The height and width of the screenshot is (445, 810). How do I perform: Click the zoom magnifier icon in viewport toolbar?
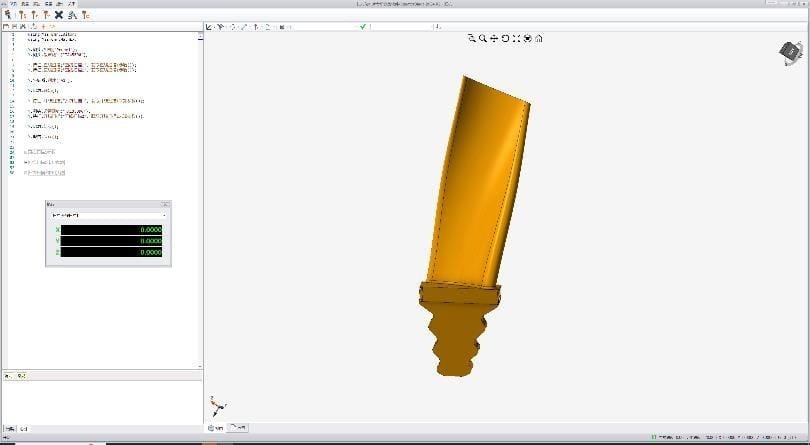[483, 38]
